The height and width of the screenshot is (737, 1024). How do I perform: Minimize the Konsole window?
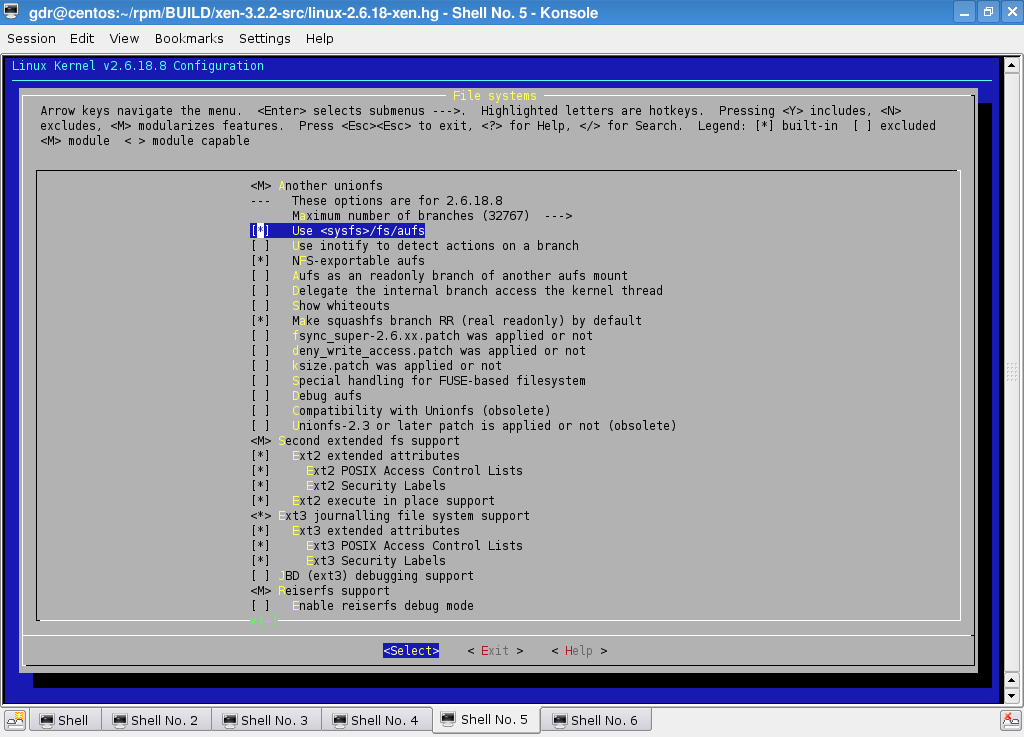(963, 13)
